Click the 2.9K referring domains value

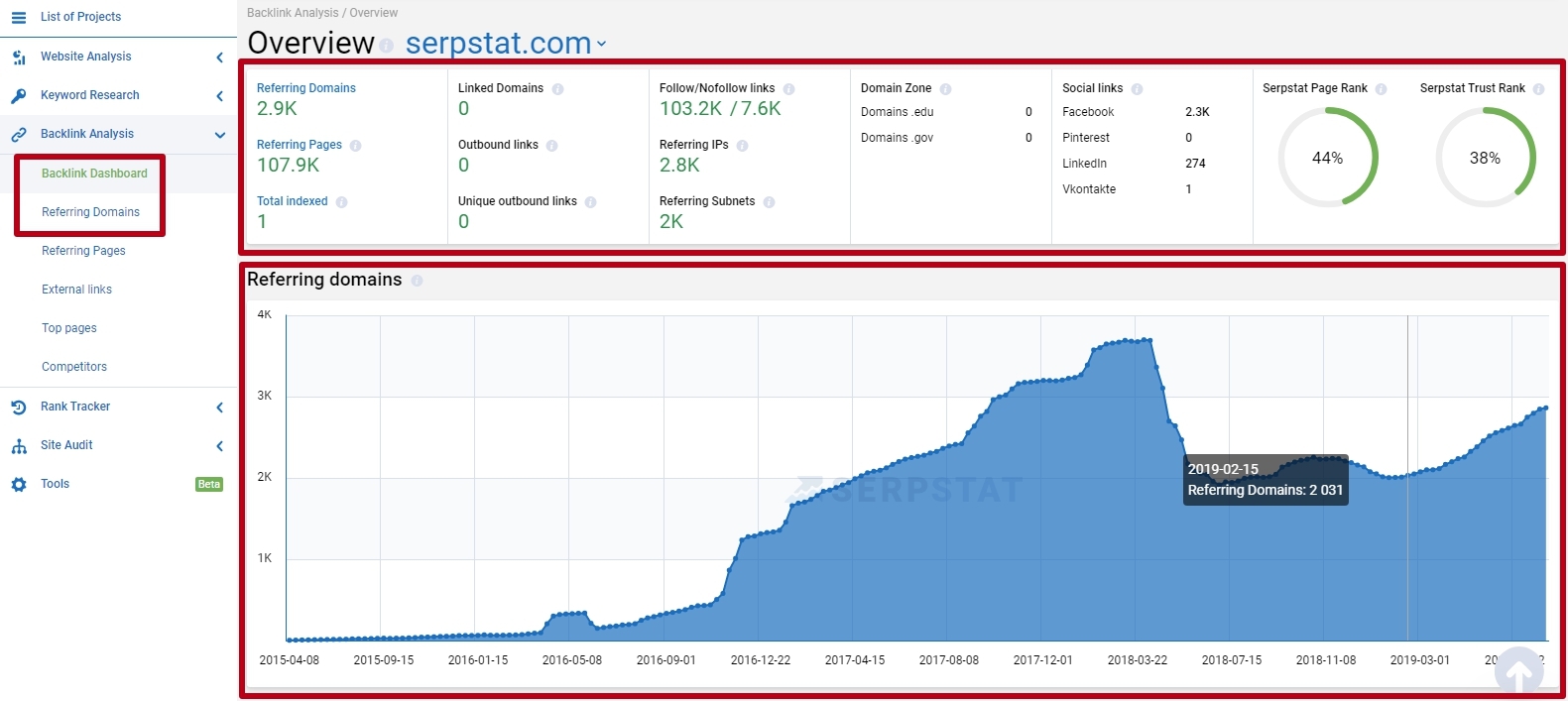277,109
